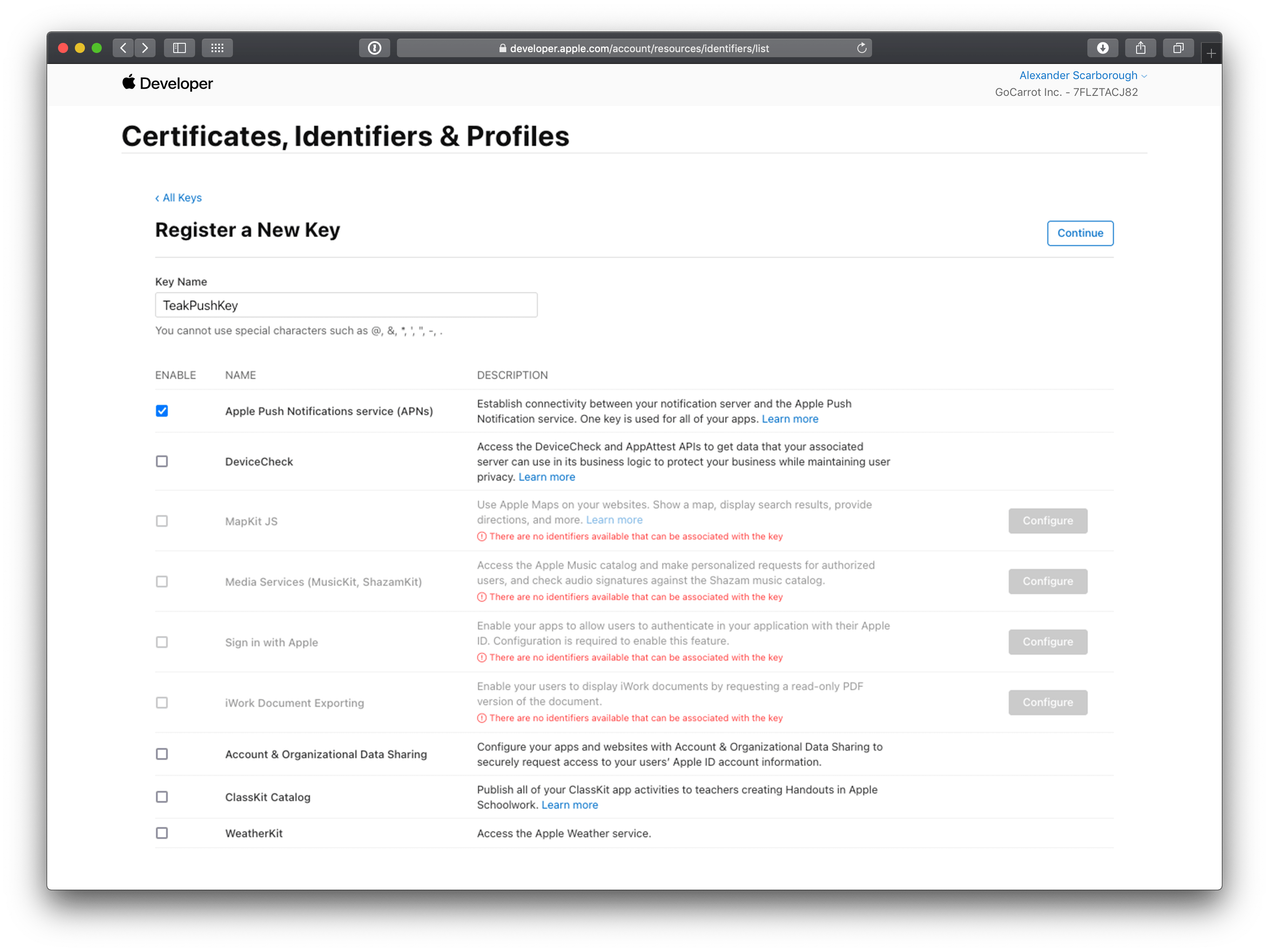The width and height of the screenshot is (1269, 952).
Task: Show the tab overview
Action: (x=1178, y=48)
